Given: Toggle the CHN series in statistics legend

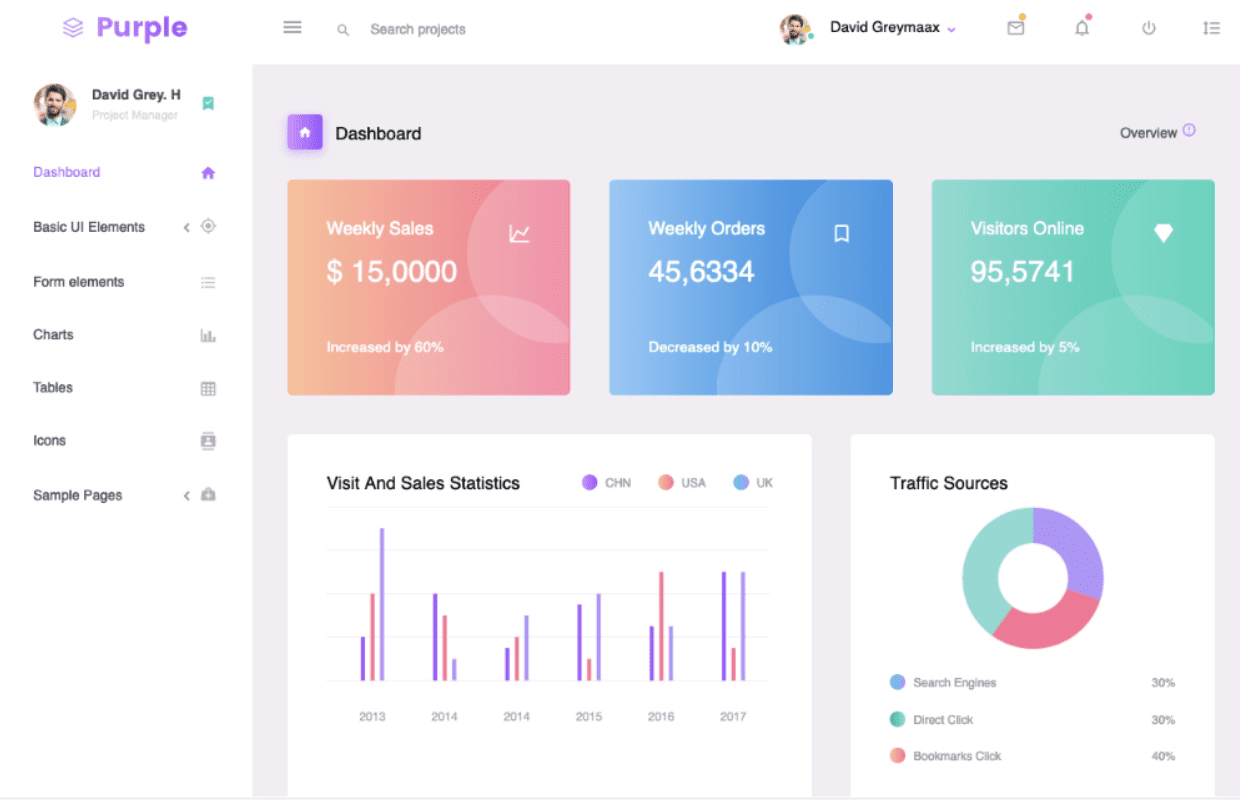Looking at the screenshot, I should coord(606,482).
